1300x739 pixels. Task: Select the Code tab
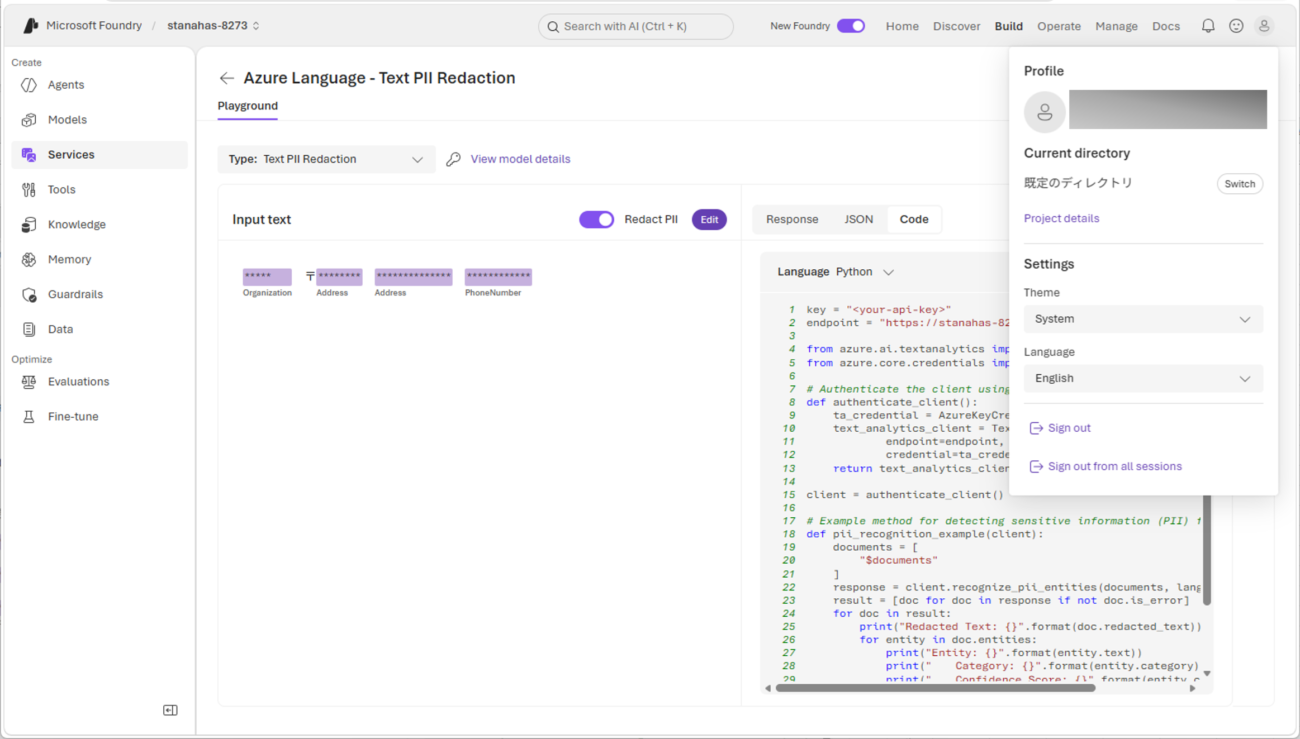pos(914,220)
